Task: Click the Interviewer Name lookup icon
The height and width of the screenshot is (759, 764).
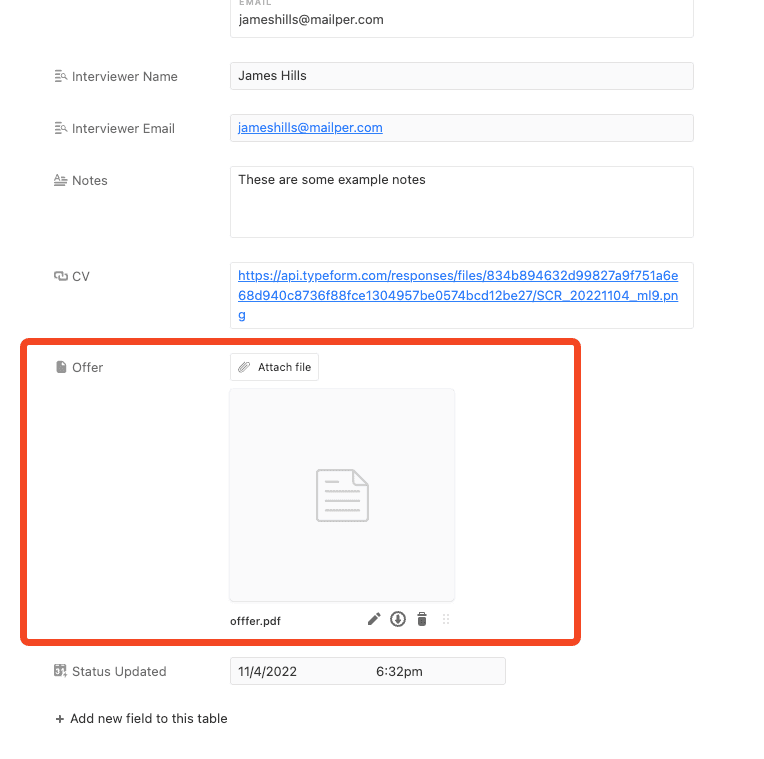Action: pyautogui.click(x=60, y=76)
